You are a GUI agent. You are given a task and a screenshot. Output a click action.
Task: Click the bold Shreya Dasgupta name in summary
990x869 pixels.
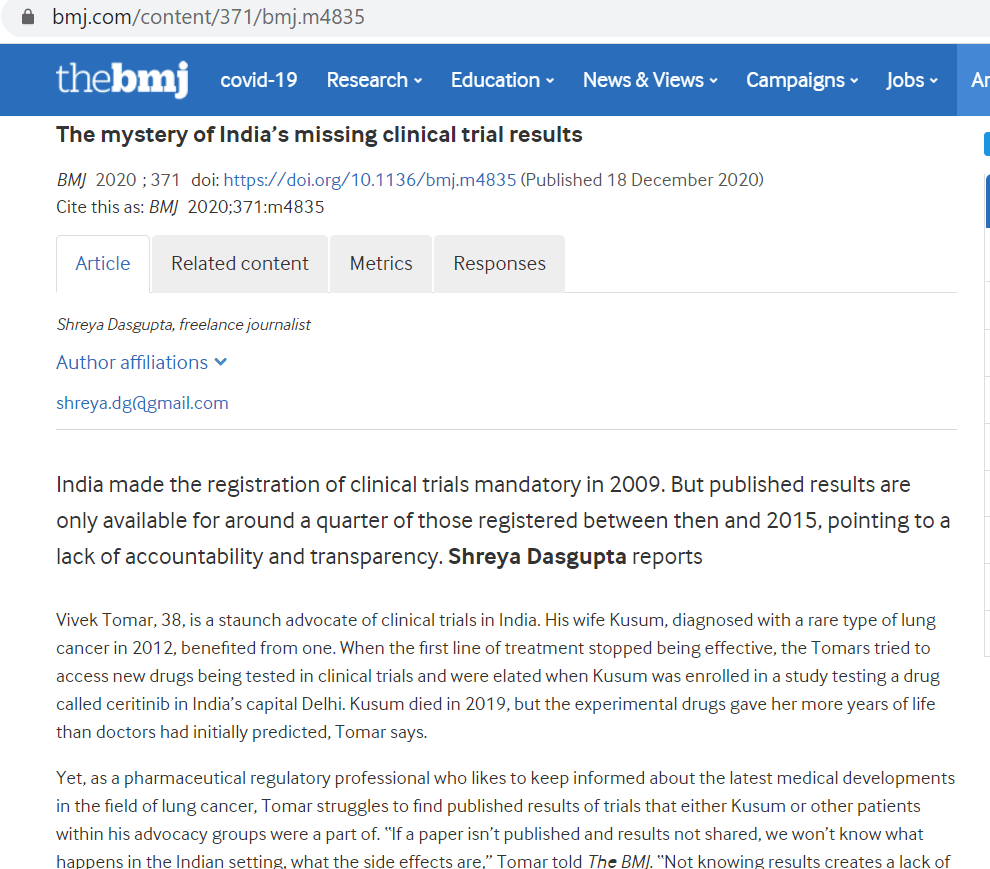(537, 557)
